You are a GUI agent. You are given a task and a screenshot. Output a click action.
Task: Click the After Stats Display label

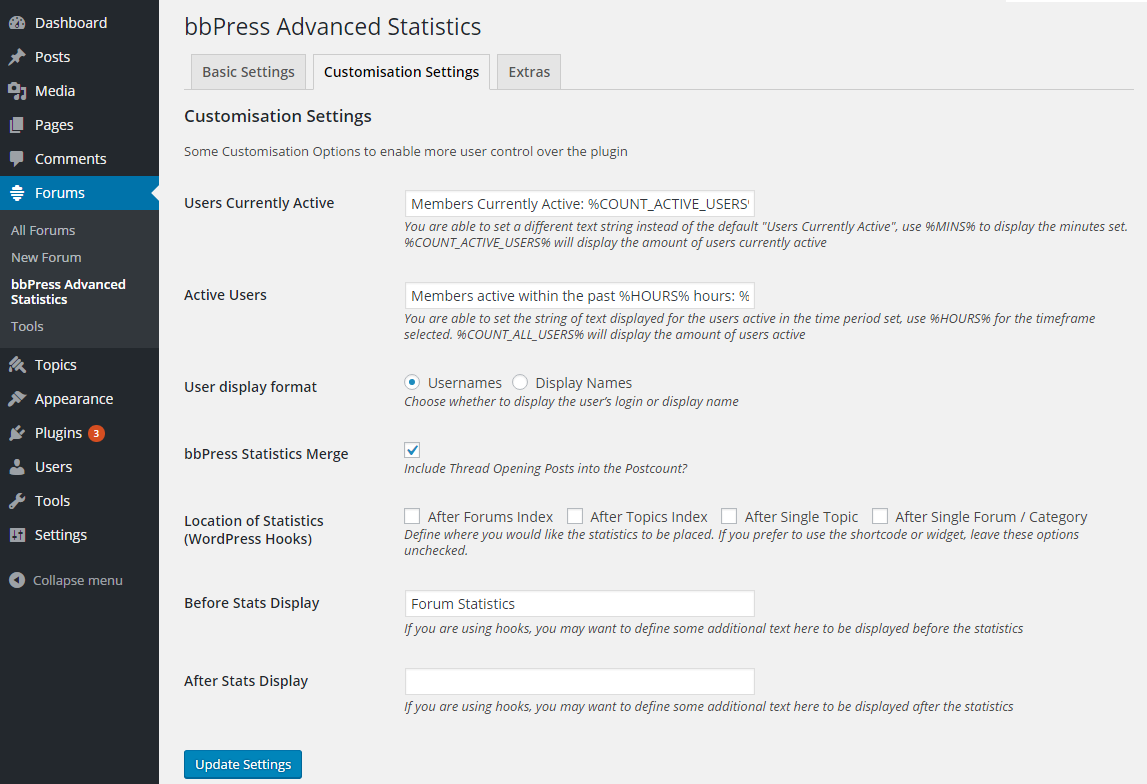(x=246, y=681)
